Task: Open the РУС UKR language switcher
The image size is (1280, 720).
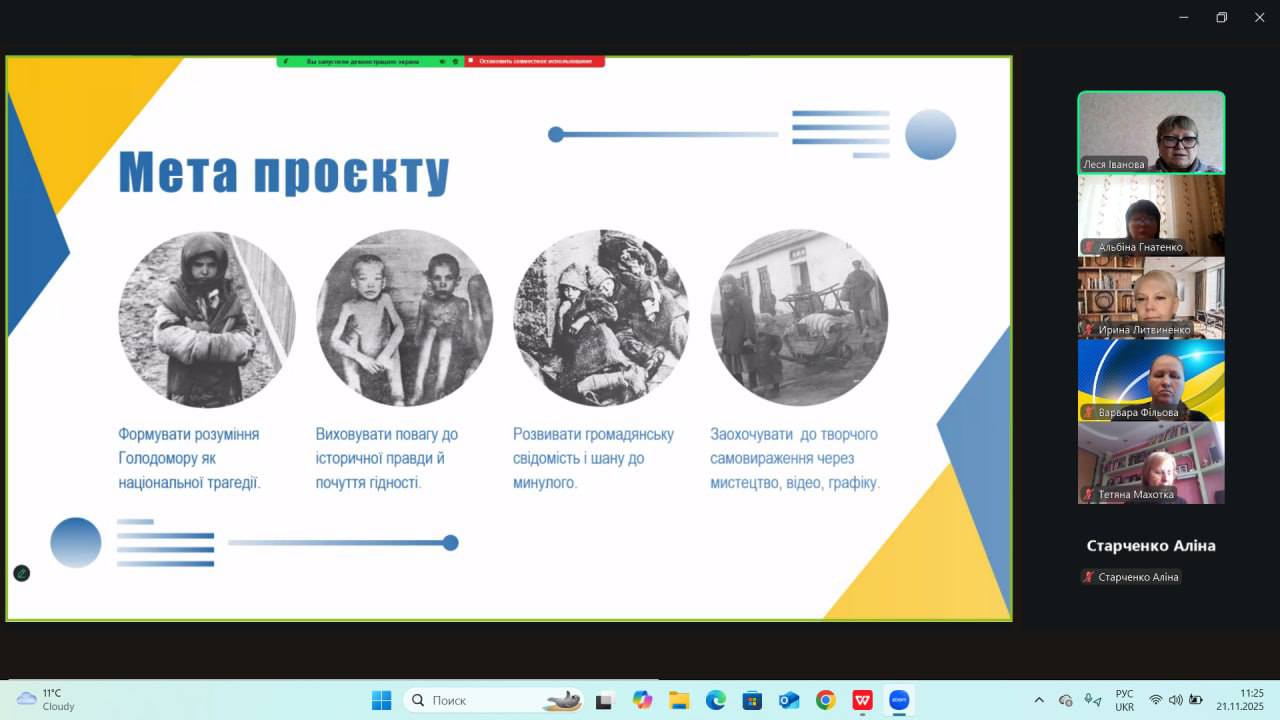Action: [1124, 700]
